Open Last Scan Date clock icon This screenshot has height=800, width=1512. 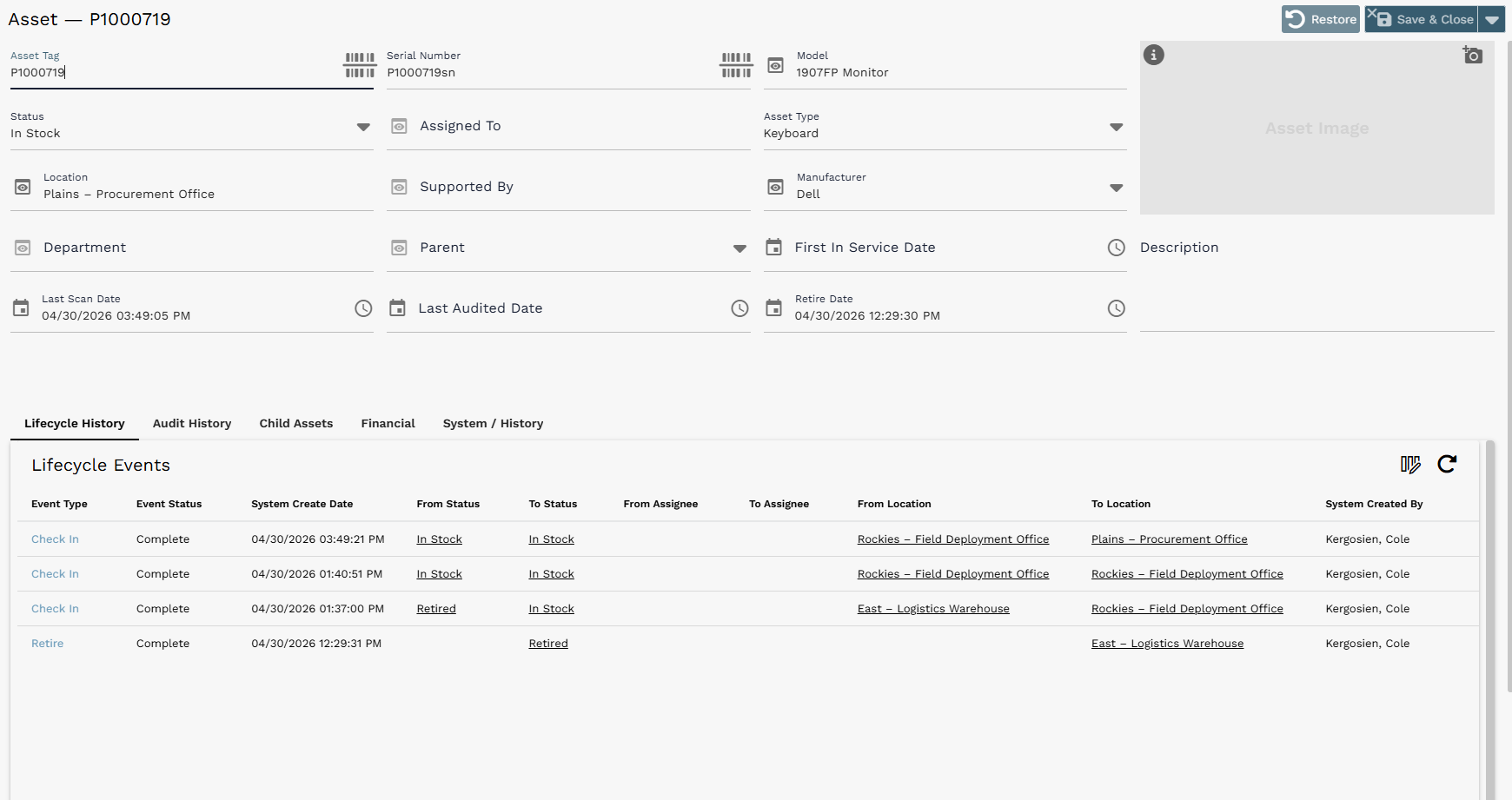(x=363, y=308)
